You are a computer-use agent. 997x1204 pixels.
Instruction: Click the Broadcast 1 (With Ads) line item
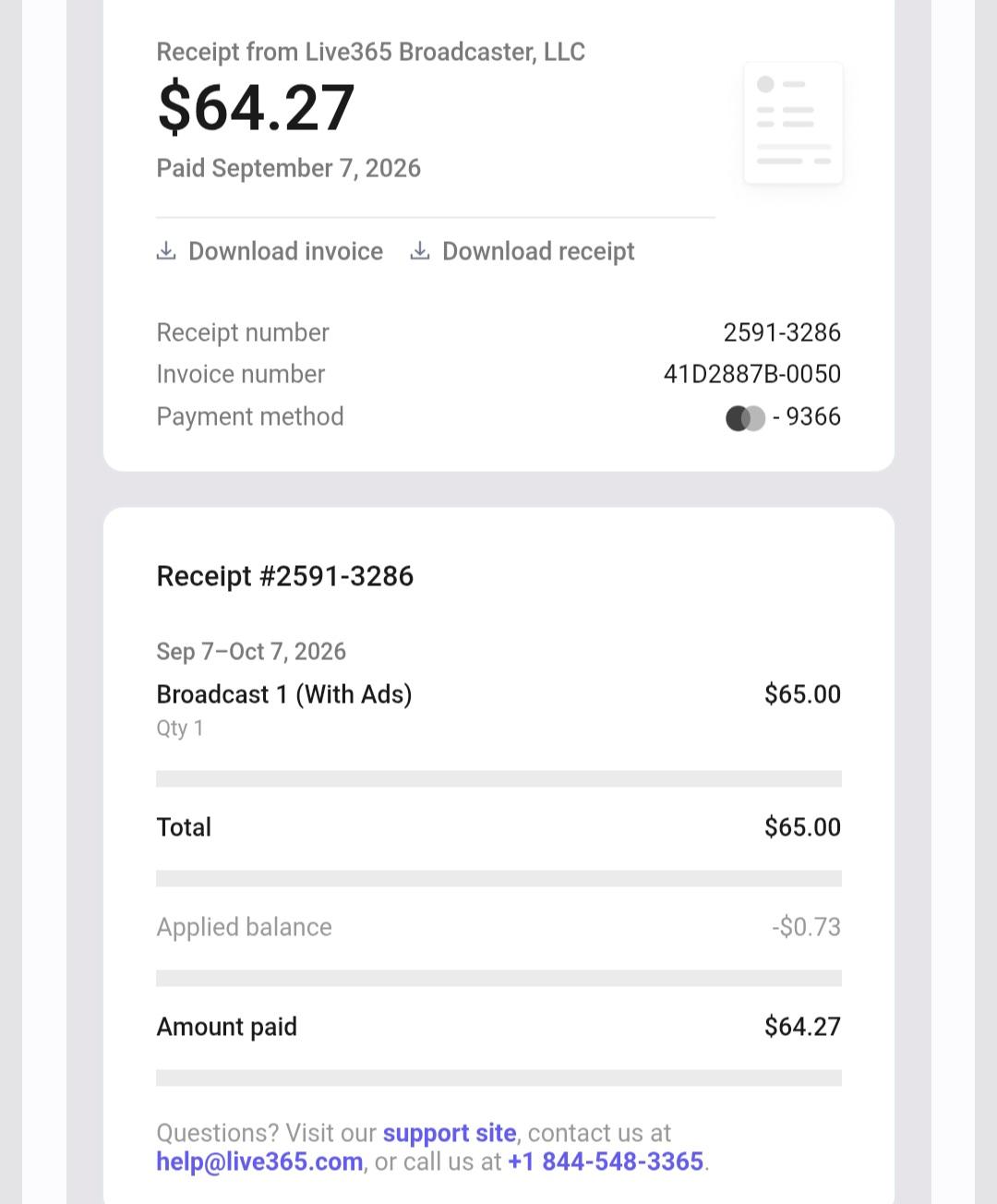point(284,694)
